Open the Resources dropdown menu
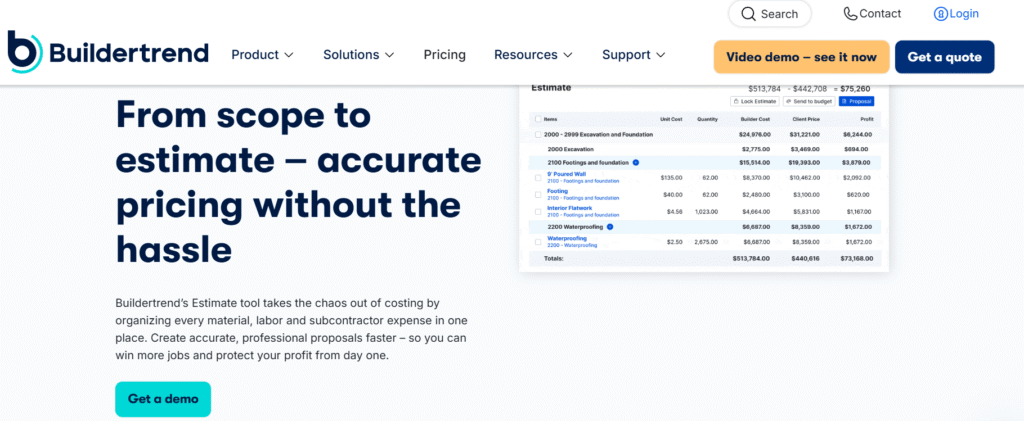The height and width of the screenshot is (421, 1024). (533, 55)
